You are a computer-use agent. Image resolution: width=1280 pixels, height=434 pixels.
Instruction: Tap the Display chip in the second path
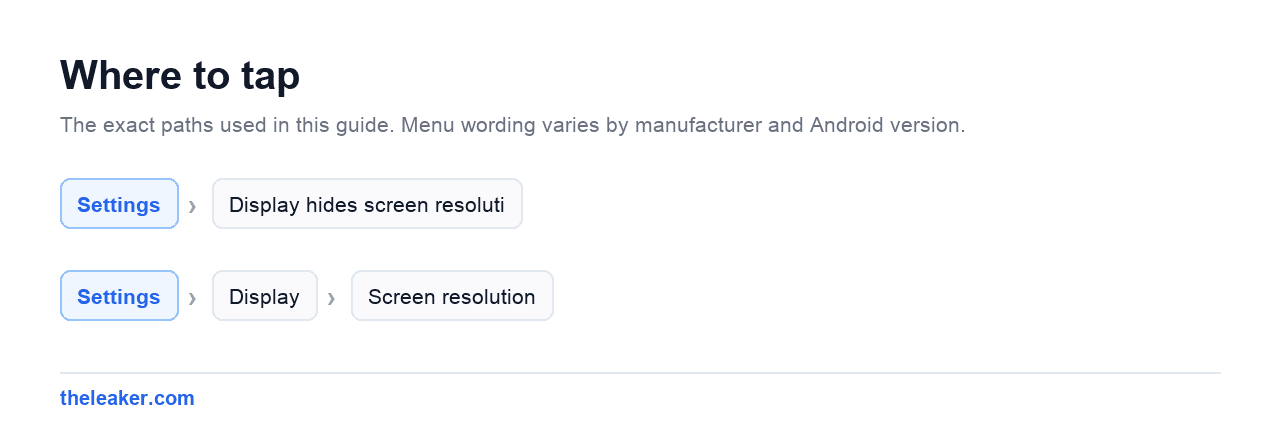point(264,296)
